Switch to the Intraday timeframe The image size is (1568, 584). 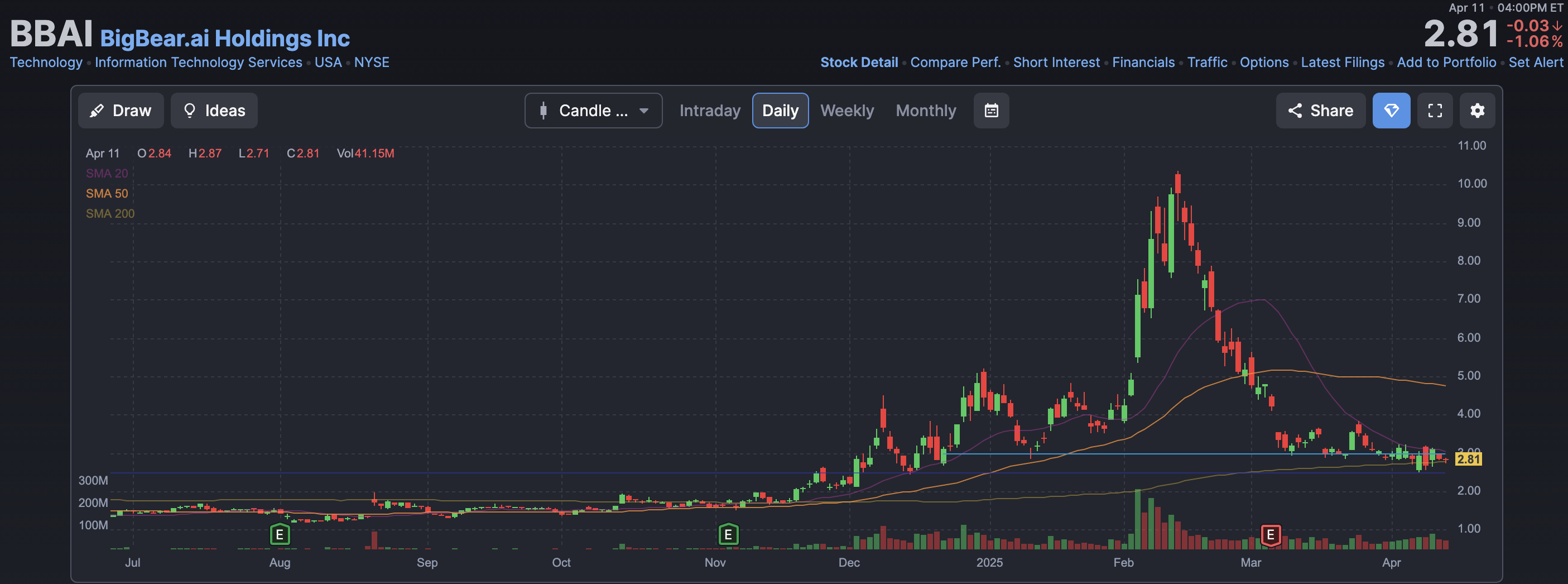click(x=710, y=111)
